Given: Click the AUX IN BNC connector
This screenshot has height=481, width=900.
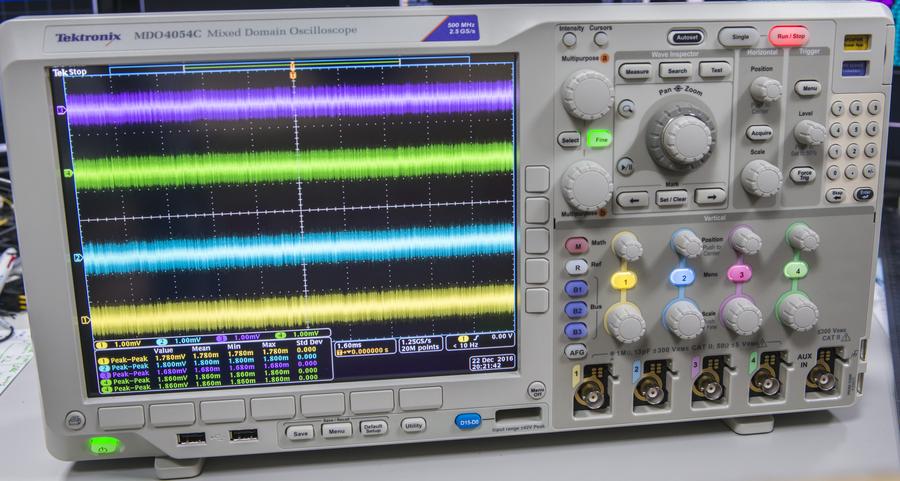Looking at the screenshot, I should pyautogui.click(x=822, y=378).
